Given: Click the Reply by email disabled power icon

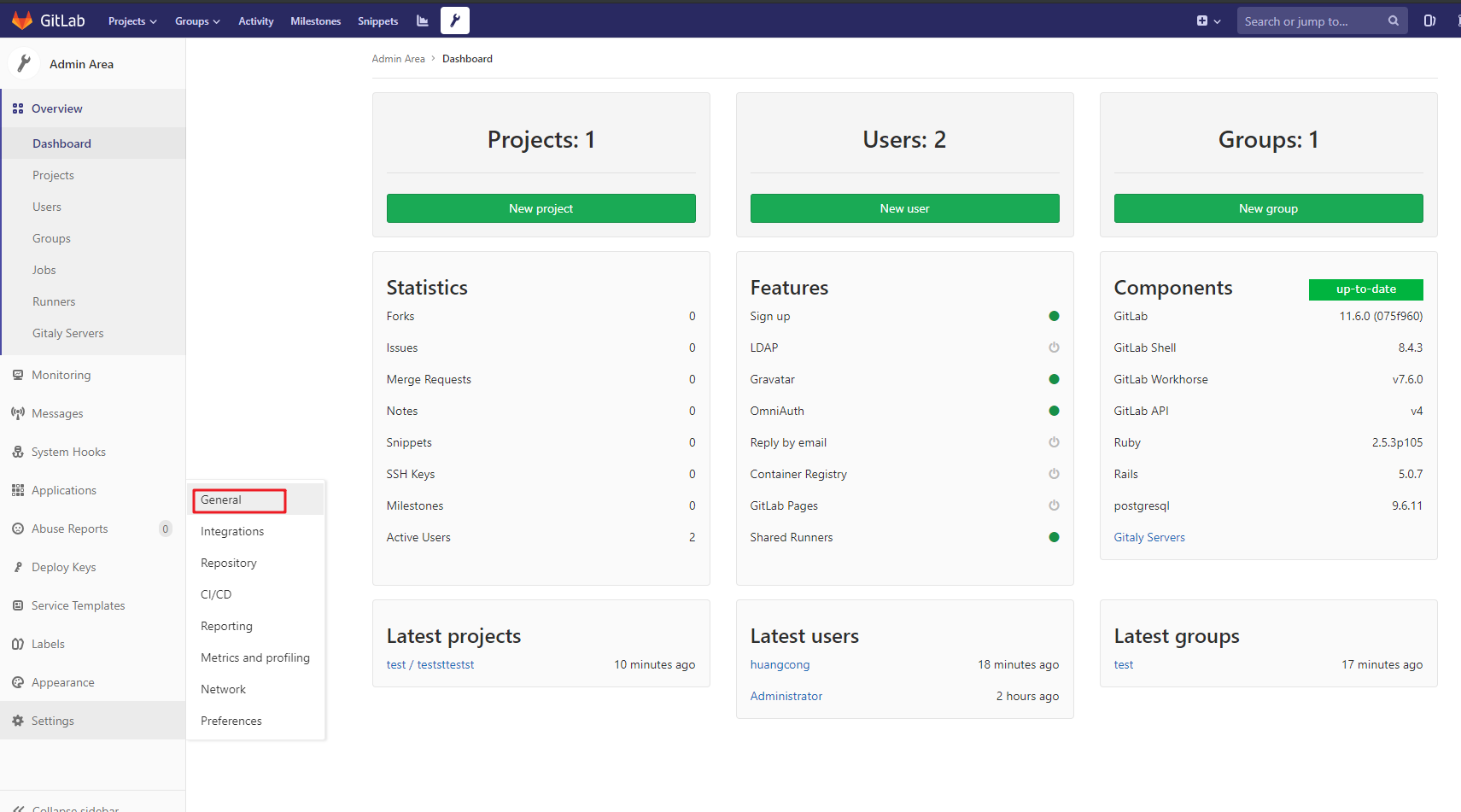Looking at the screenshot, I should pyautogui.click(x=1054, y=442).
